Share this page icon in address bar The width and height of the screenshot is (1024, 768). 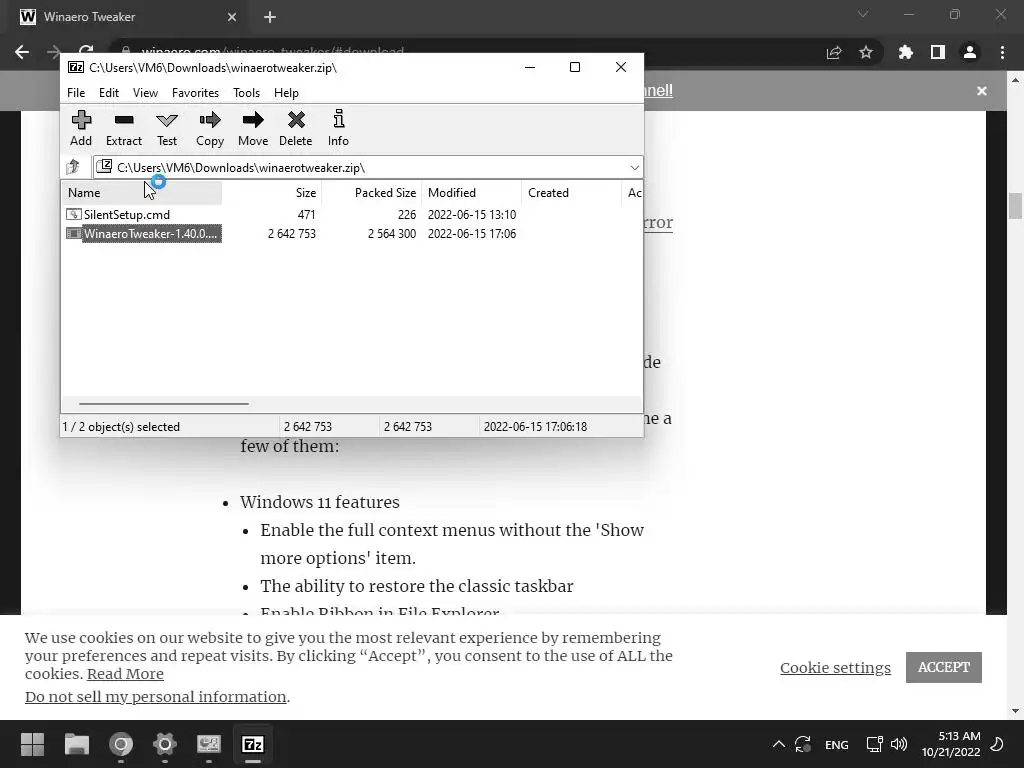coord(834,52)
